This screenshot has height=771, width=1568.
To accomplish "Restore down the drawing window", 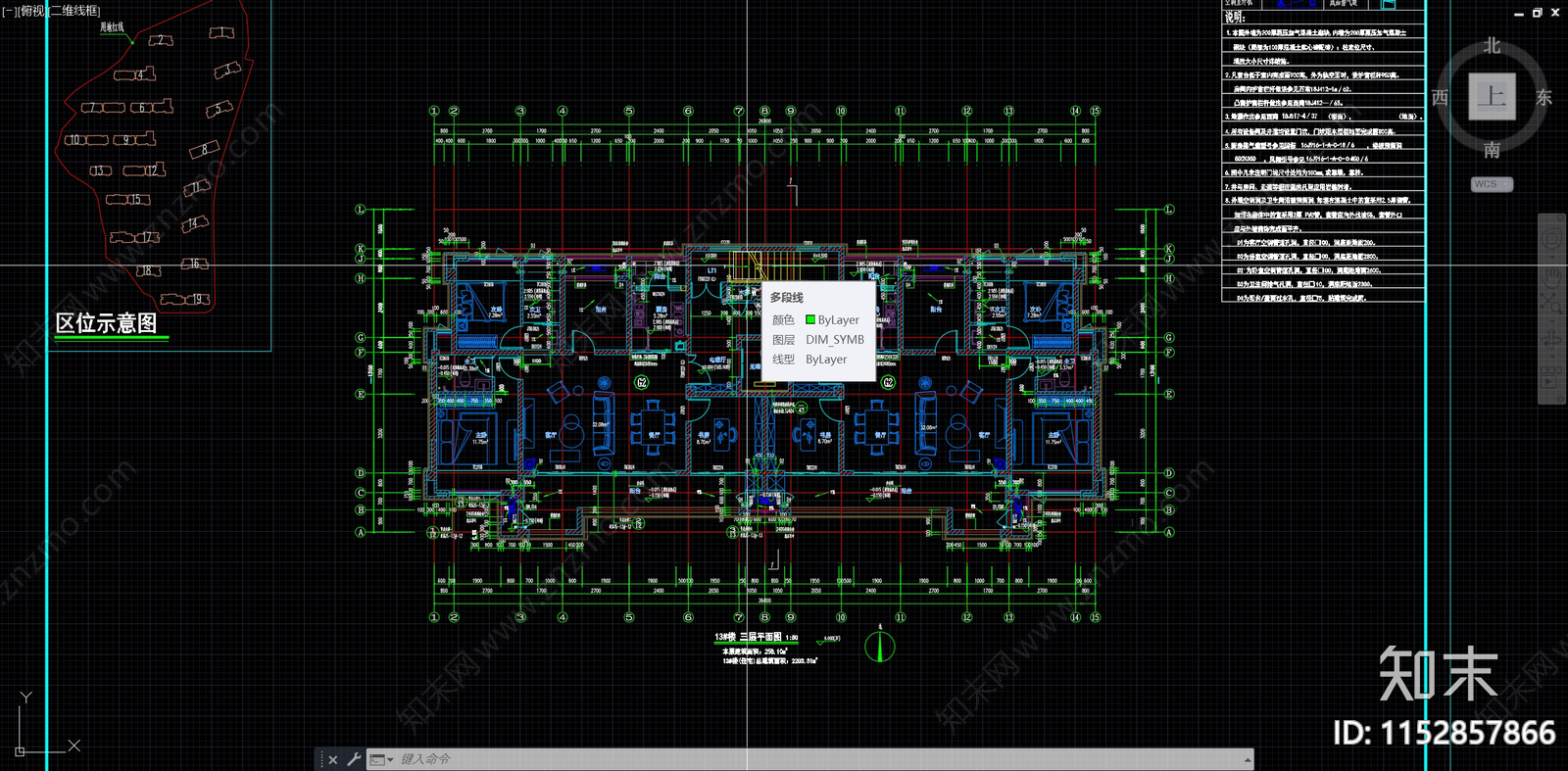I will pos(1537,13).
